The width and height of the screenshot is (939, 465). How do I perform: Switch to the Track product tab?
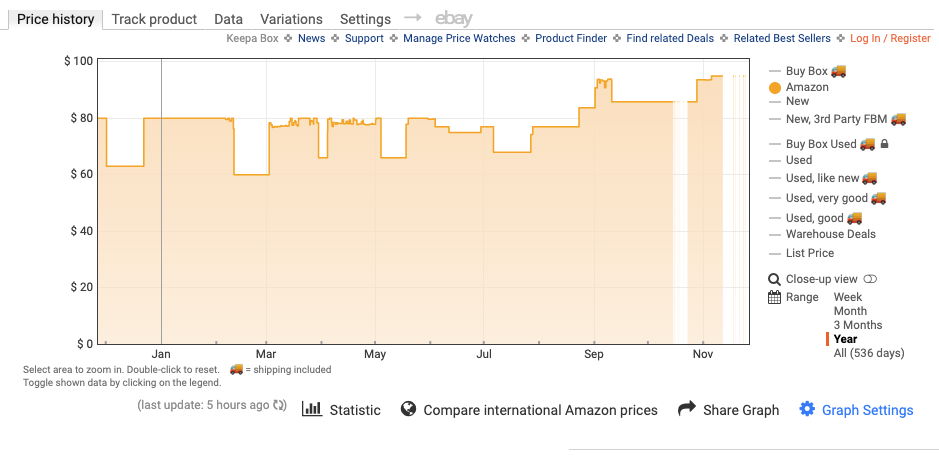click(x=154, y=19)
